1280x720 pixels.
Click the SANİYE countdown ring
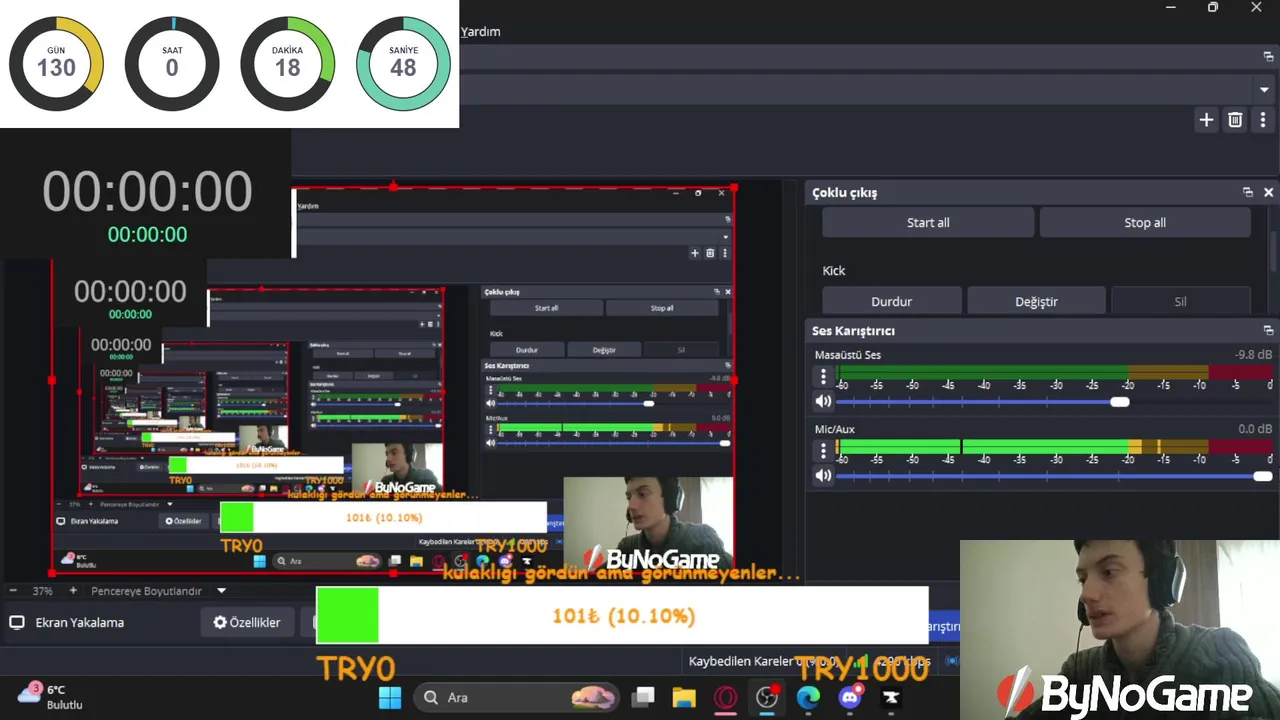pyautogui.click(x=403, y=63)
